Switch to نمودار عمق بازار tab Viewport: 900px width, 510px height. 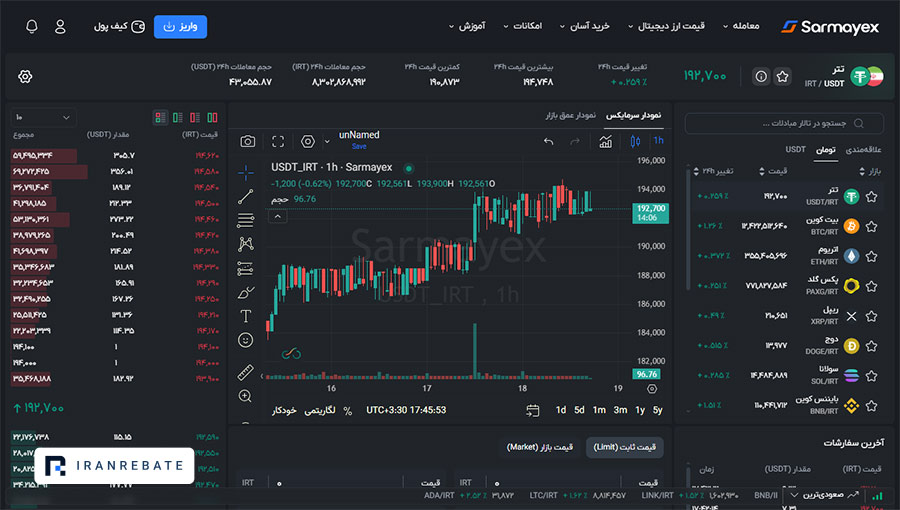click(571, 115)
